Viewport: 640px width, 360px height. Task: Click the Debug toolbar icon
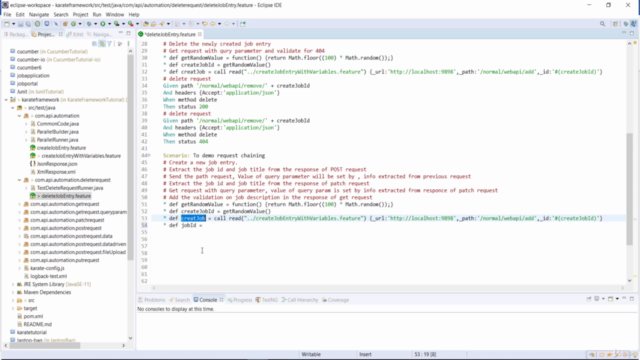[89, 24]
